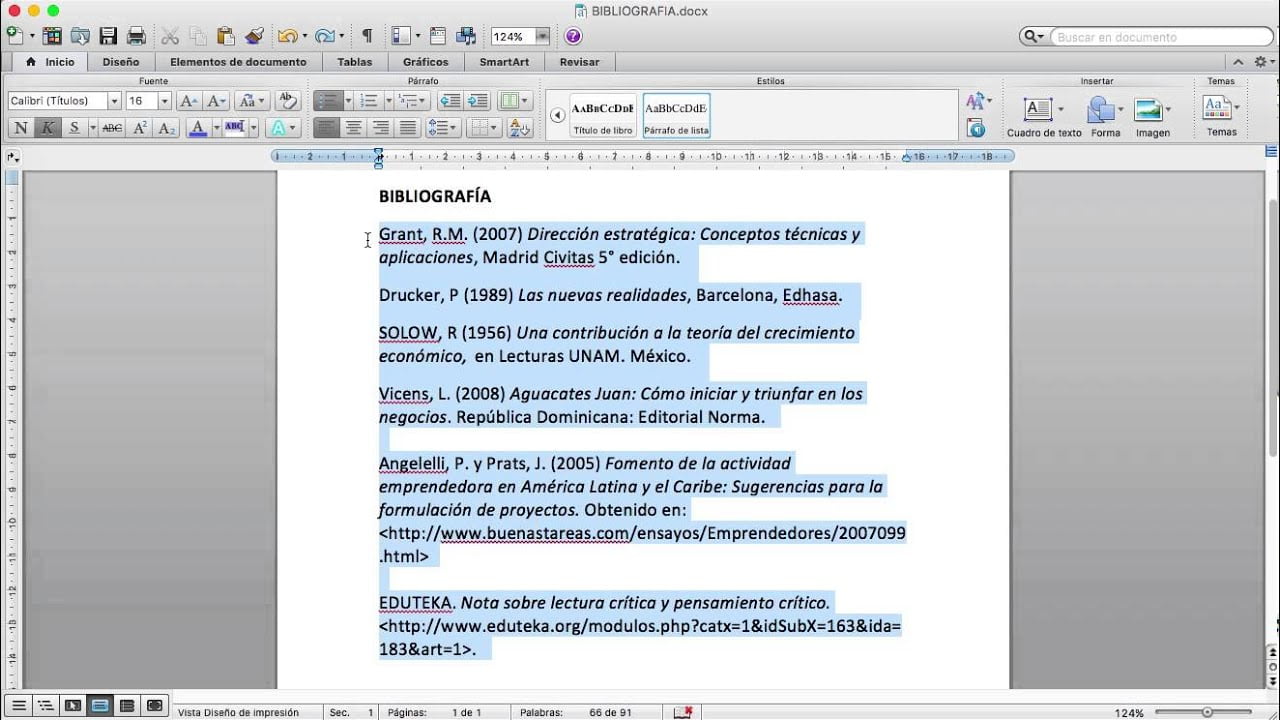This screenshot has width=1280, height=720.
Task: Open the styles manager icon
Action: pyautogui.click(x=976, y=128)
